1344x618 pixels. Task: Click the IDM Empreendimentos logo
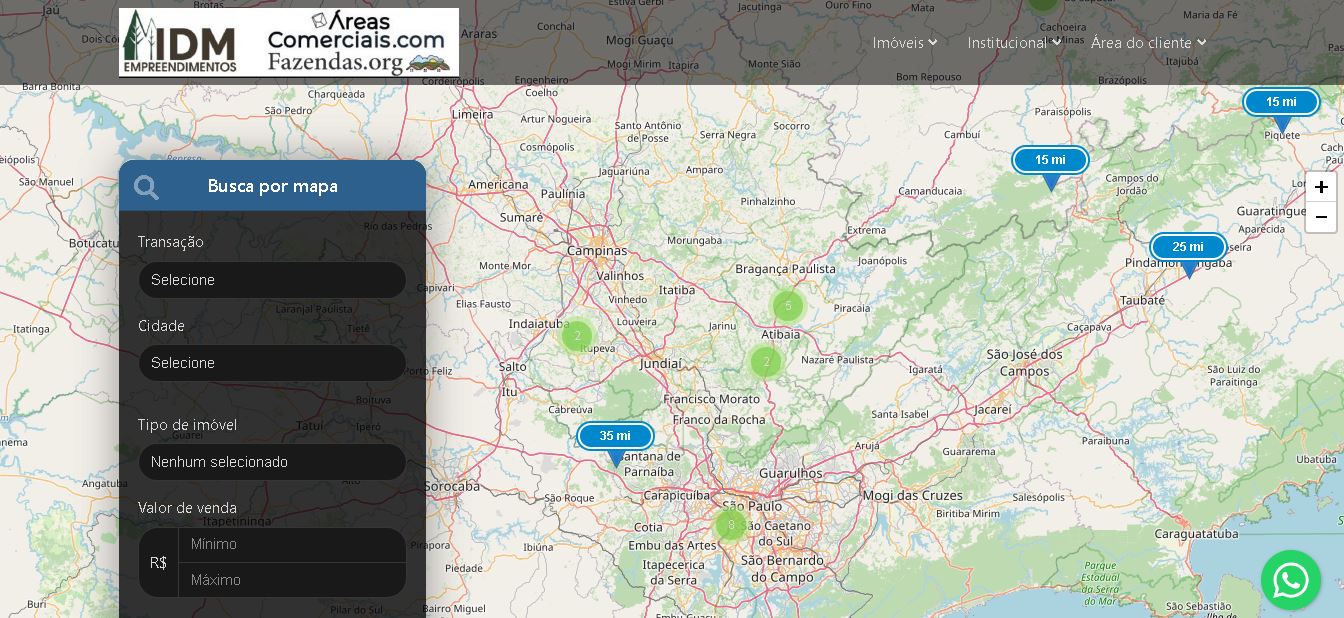[180, 43]
